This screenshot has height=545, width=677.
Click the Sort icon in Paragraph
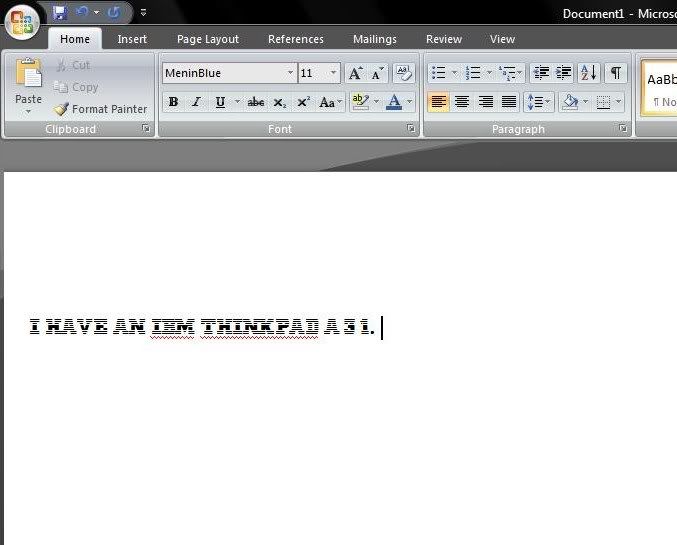[x=589, y=73]
